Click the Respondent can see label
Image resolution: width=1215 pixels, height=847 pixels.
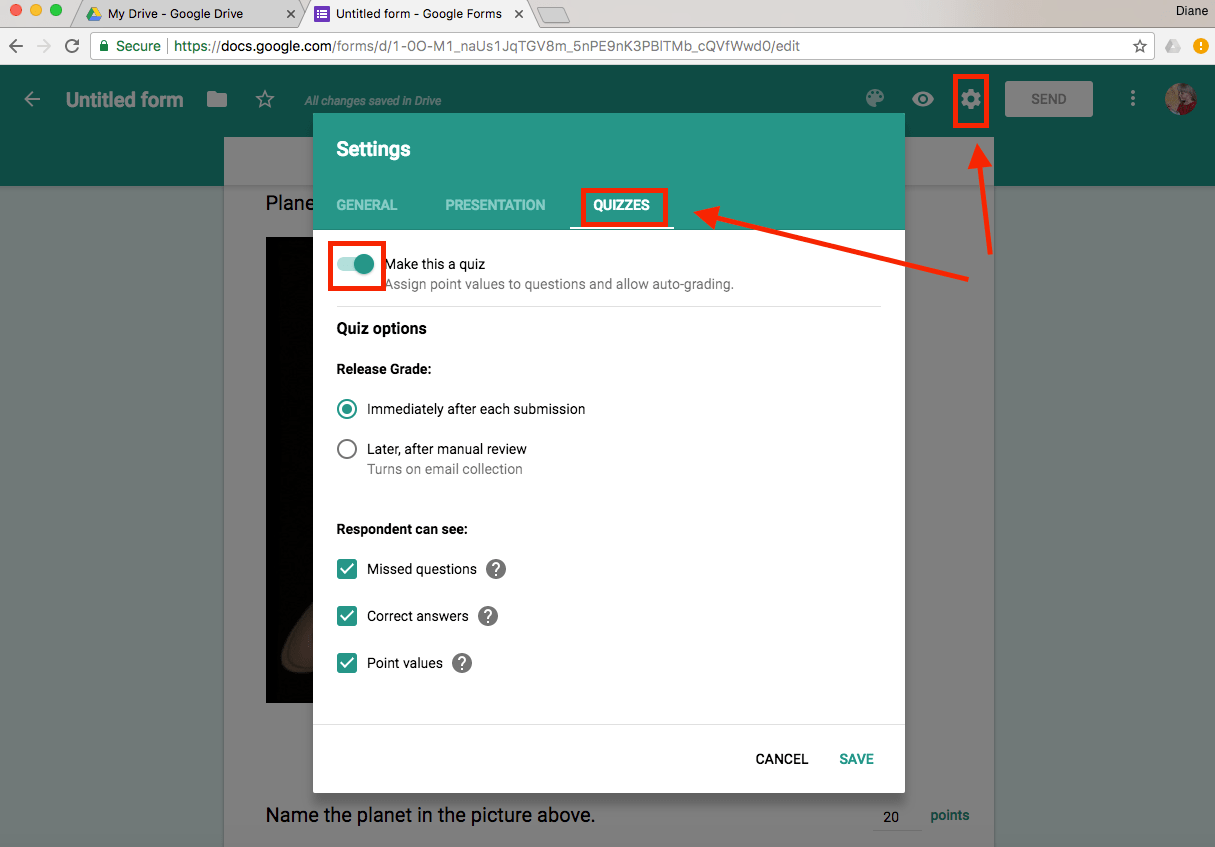402,529
